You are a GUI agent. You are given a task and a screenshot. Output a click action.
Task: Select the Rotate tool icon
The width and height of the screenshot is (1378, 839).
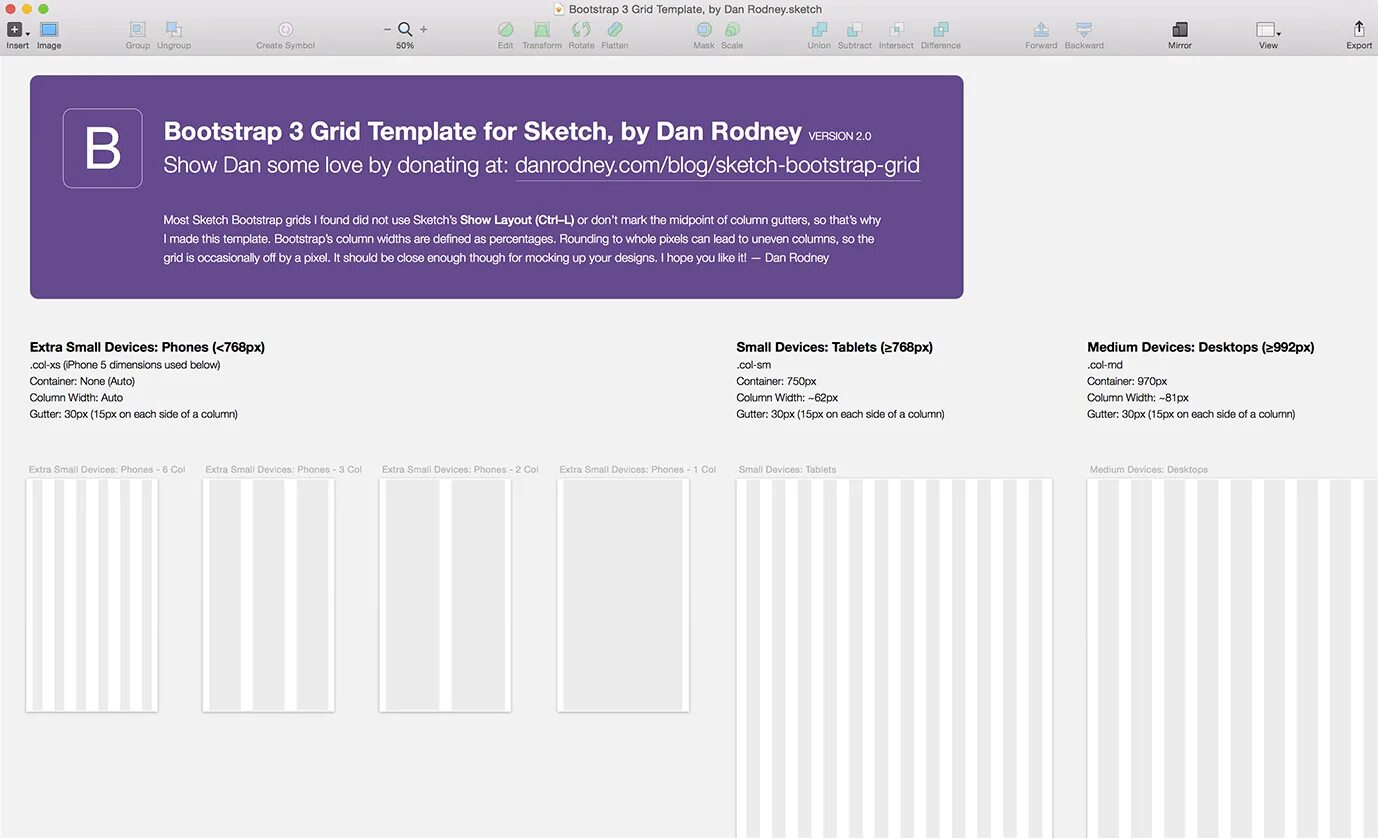point(581,30)
